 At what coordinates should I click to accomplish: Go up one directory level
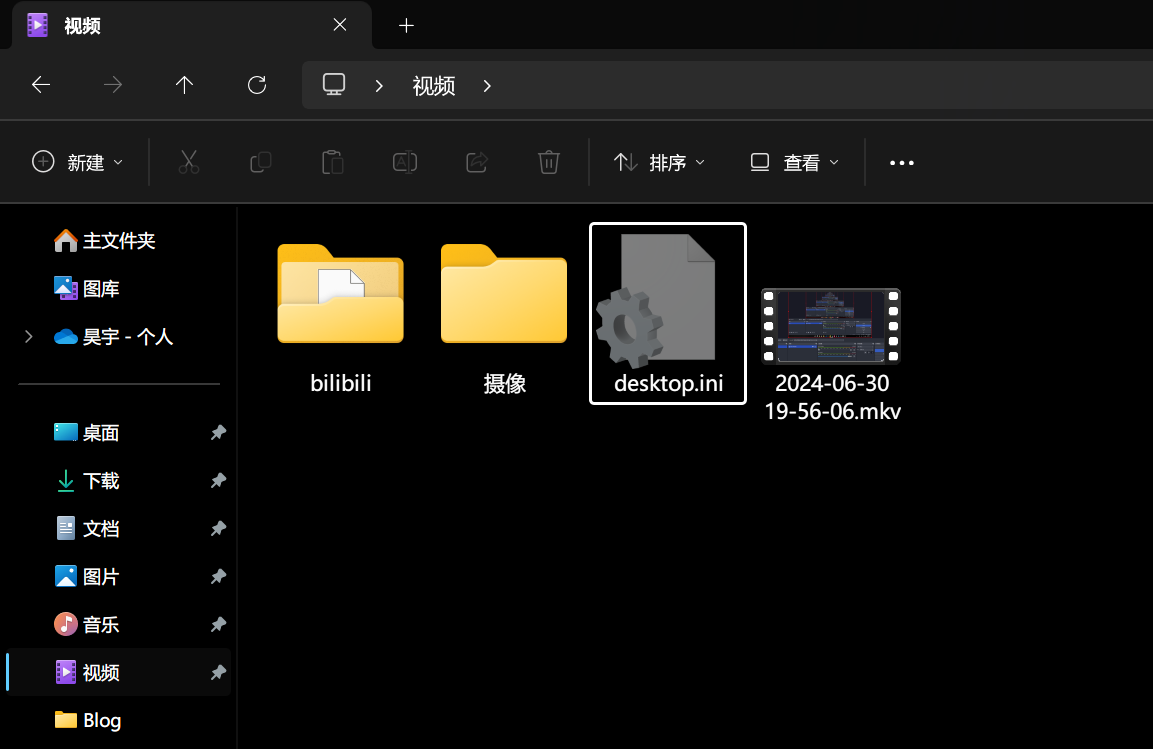point(184,85)
